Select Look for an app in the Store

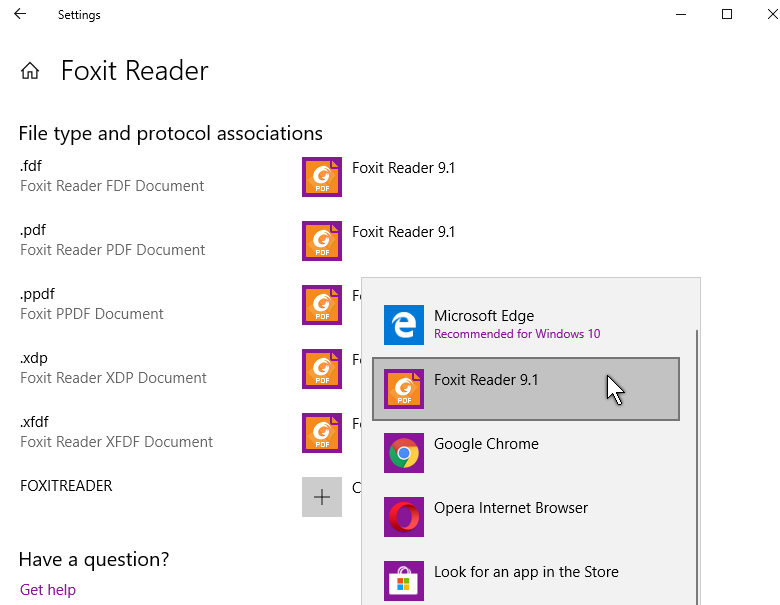pos(526,581)
